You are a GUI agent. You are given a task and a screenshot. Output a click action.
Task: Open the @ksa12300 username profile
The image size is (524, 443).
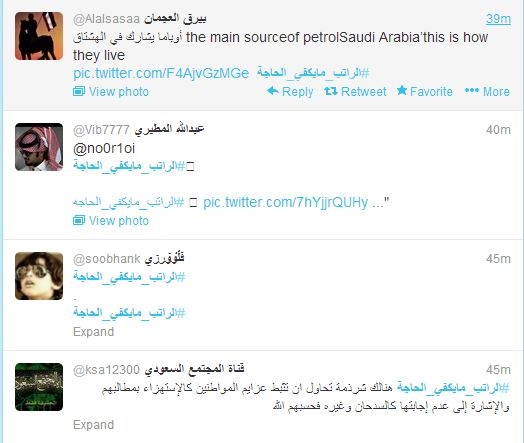[106, 370]
